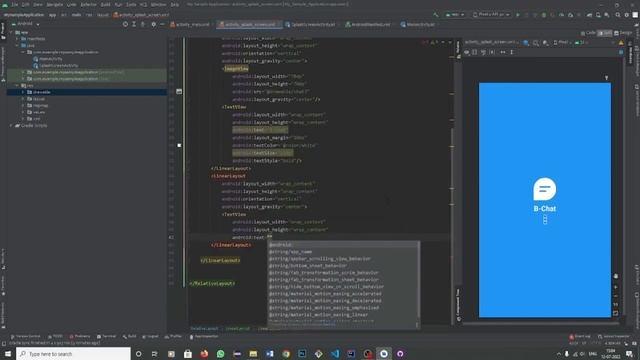Open WhatsApp from the taskbar
Viewport: 640px width, 360px height.
tap(220, 353)
